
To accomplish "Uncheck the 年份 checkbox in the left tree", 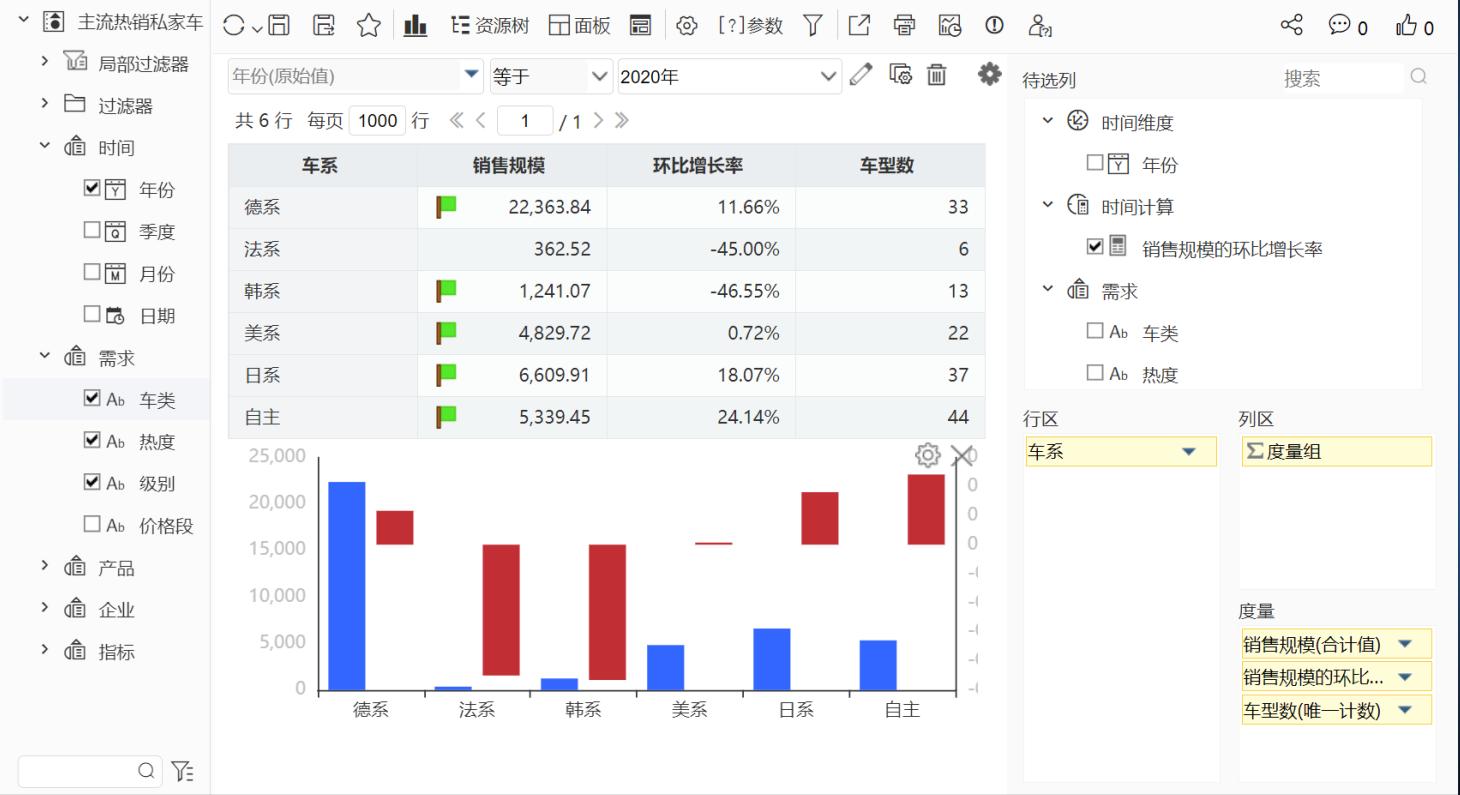I will 92,189.
